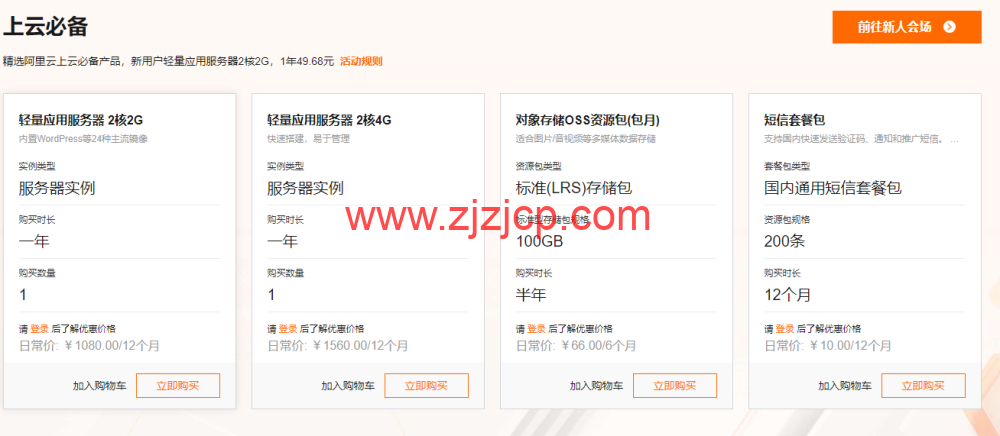The height and width of the screenshot is (436, 1000).
Task: Click 一年 duration in 2核4G card
Action: (x=283, y=242)
